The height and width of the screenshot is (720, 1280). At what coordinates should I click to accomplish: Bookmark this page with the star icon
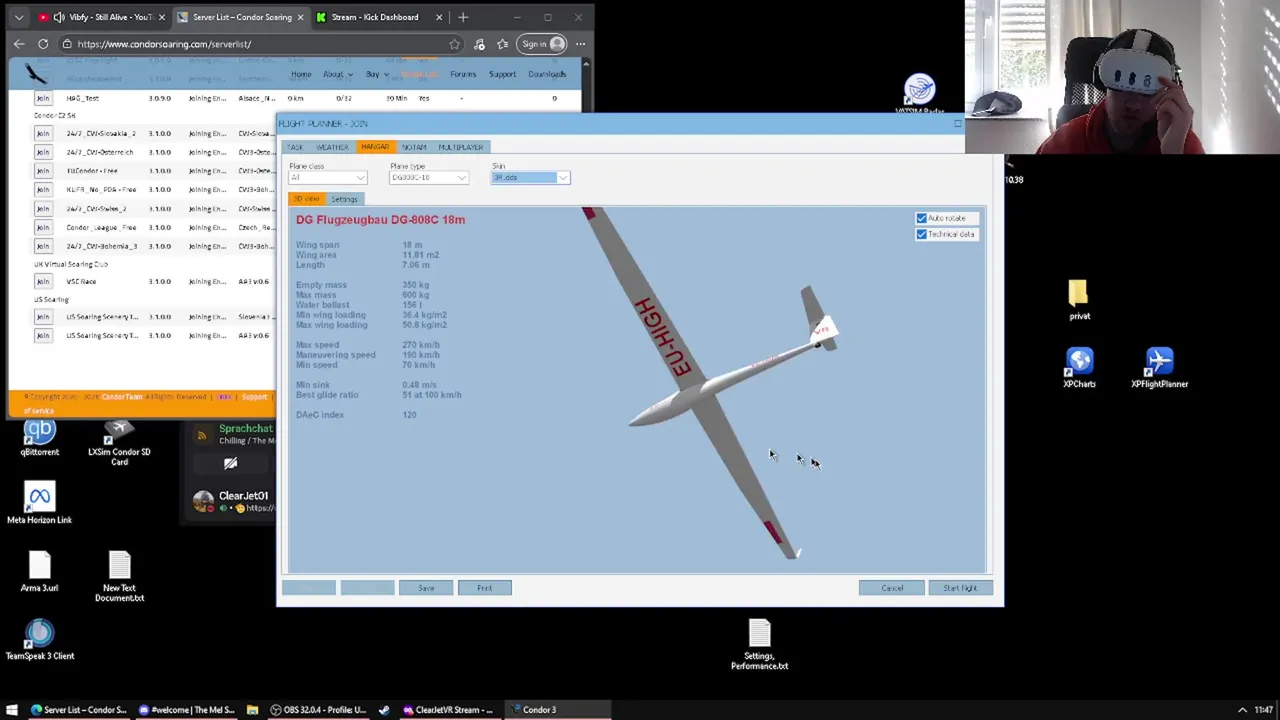pyautogui.click(x=455, y=44)
